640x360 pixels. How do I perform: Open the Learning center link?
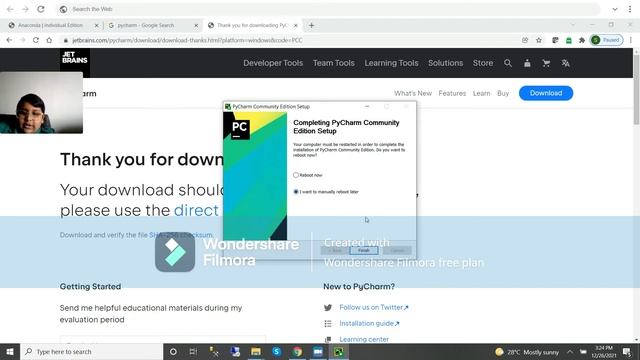tap(364, 339)
